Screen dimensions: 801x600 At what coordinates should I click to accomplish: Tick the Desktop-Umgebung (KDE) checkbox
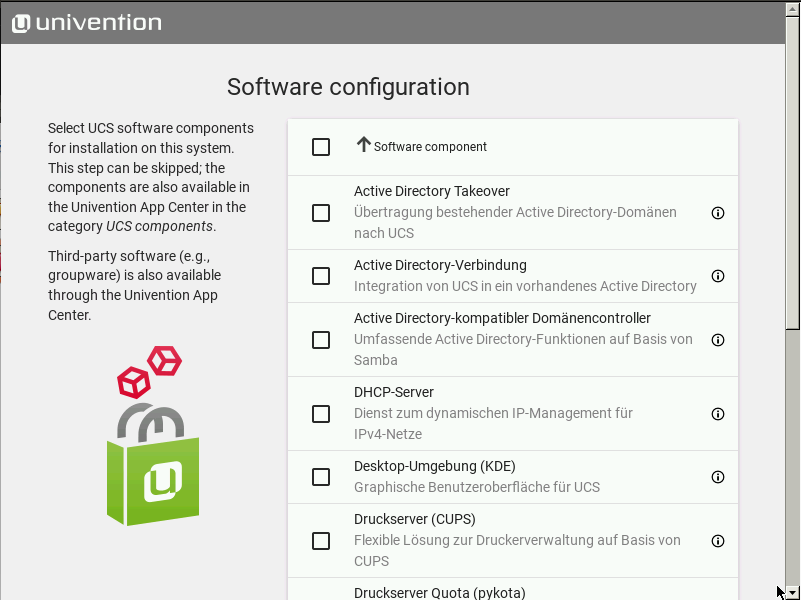point(321,477)
